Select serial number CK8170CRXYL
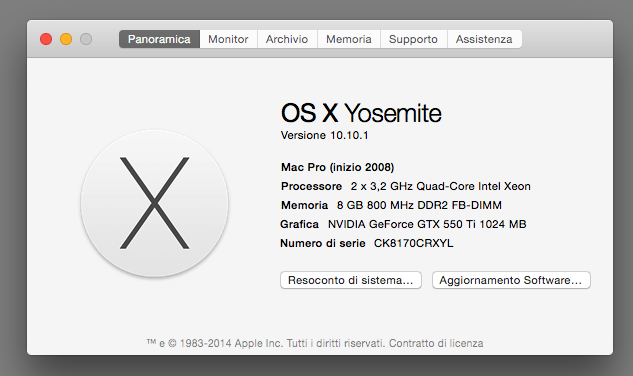Screen dimensions: 633x376 pos(413,243)
